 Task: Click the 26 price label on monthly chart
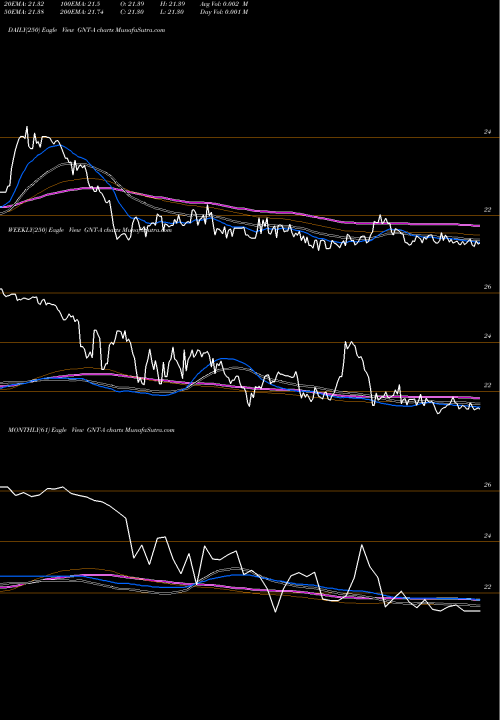pos(487,485)
